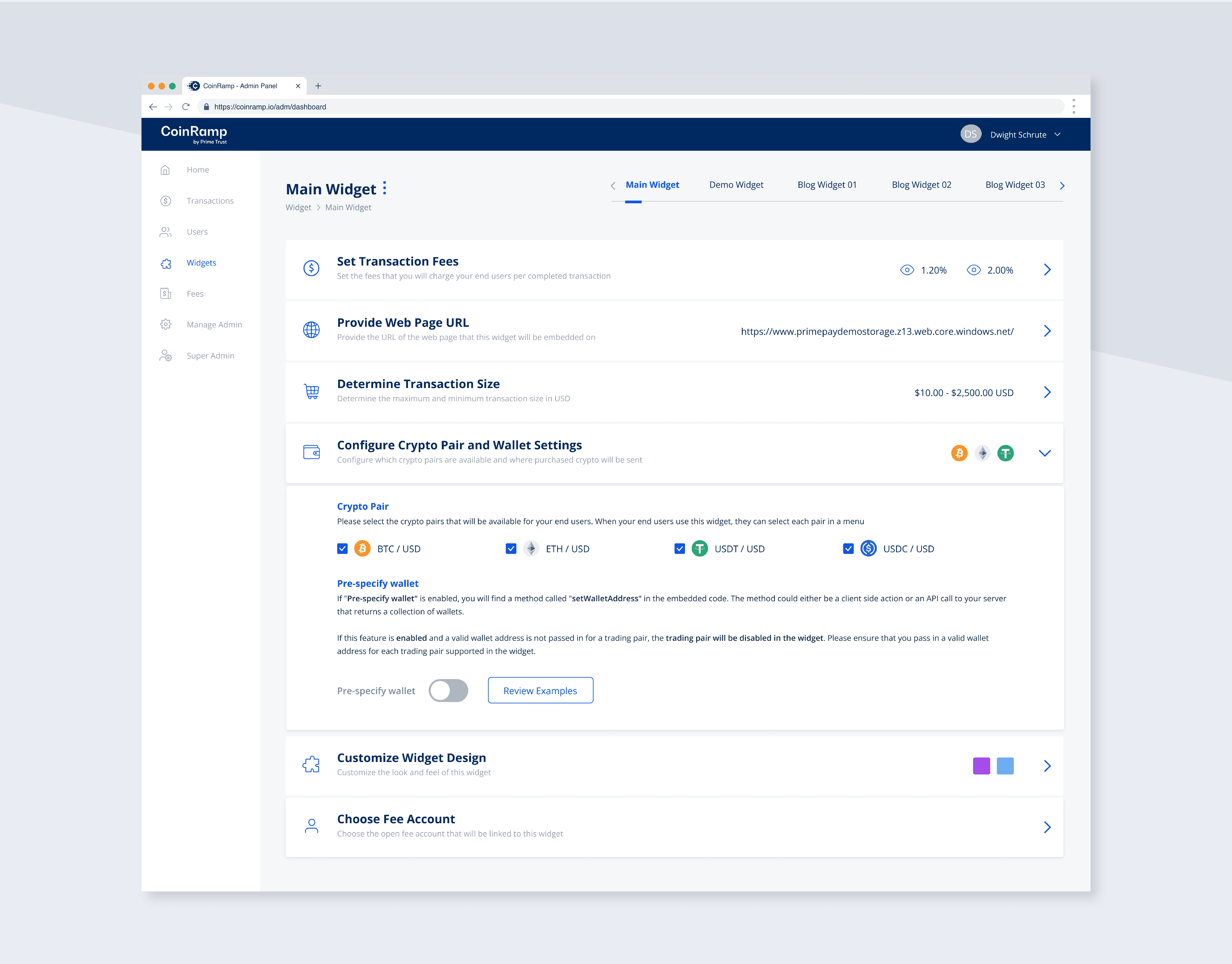
Task: Click the CoinRamp logo
Action: coord(194,134)
